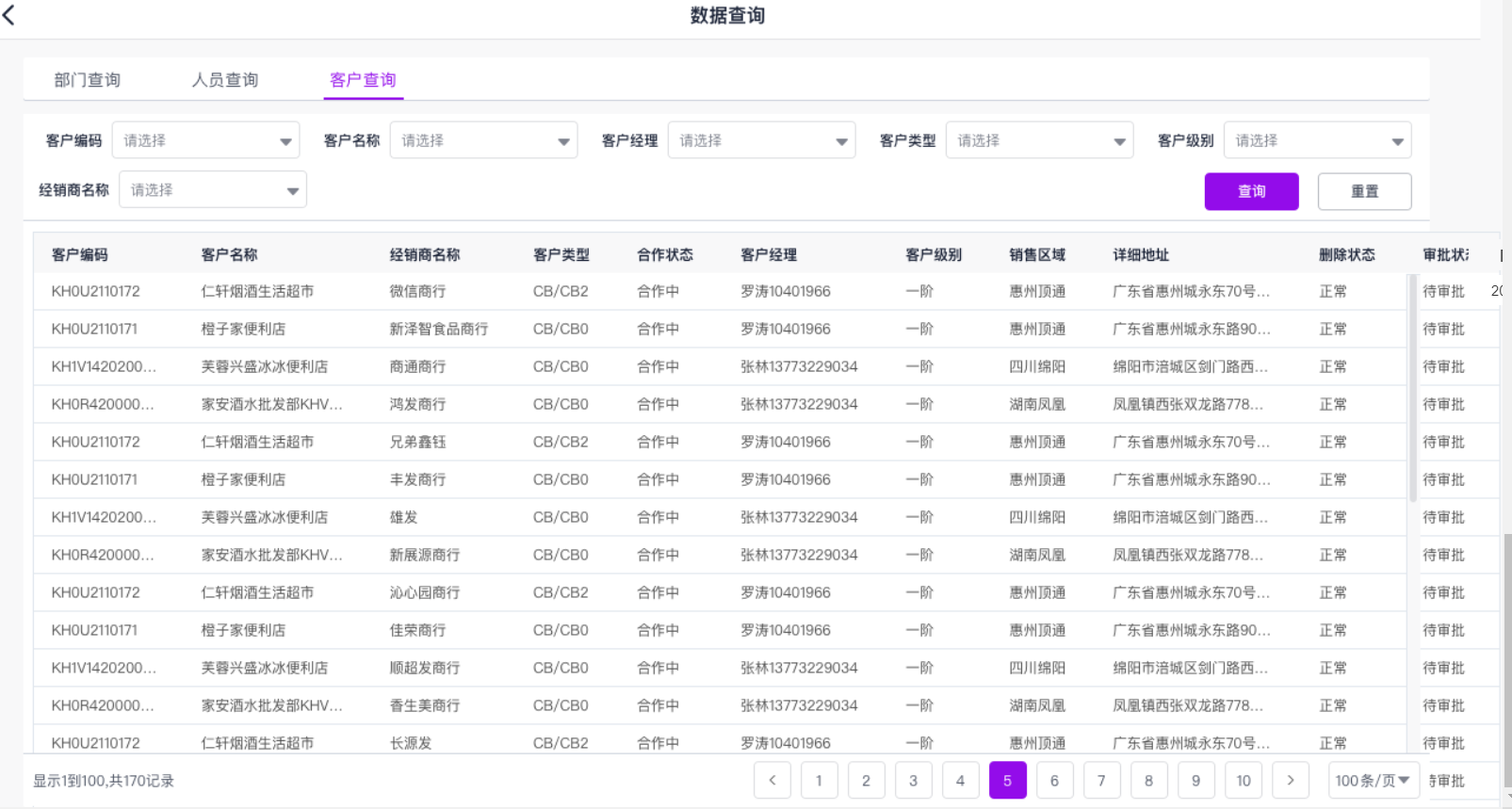Go to next page with right chevron
This screenshot has height=809, width=1512.
1291,781
